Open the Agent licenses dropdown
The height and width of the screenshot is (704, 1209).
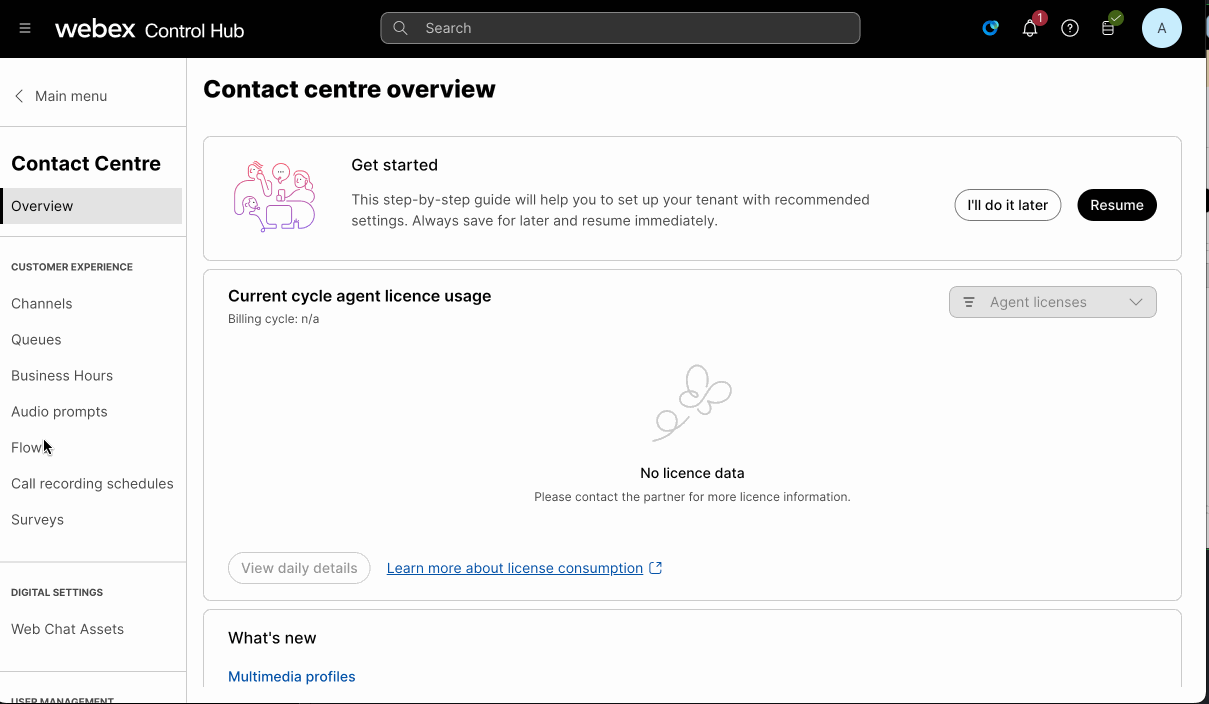pos(1052,302)
